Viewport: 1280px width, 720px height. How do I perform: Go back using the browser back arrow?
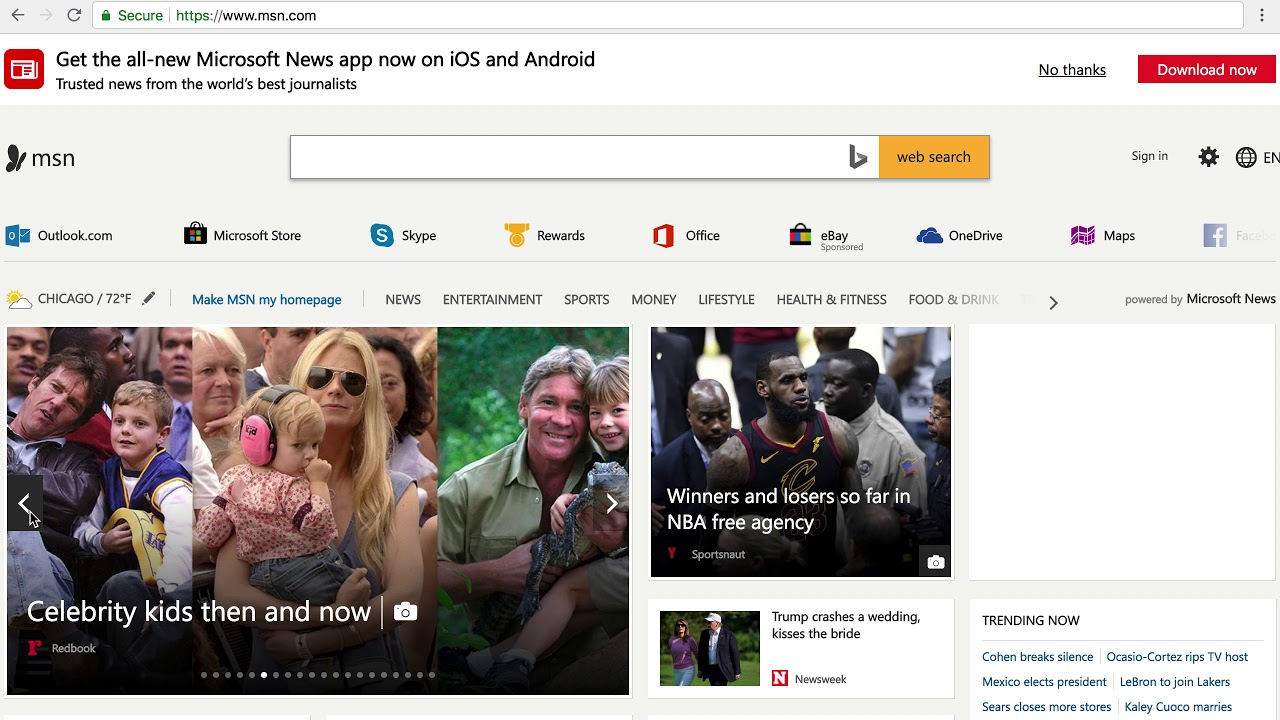point(18,15)
